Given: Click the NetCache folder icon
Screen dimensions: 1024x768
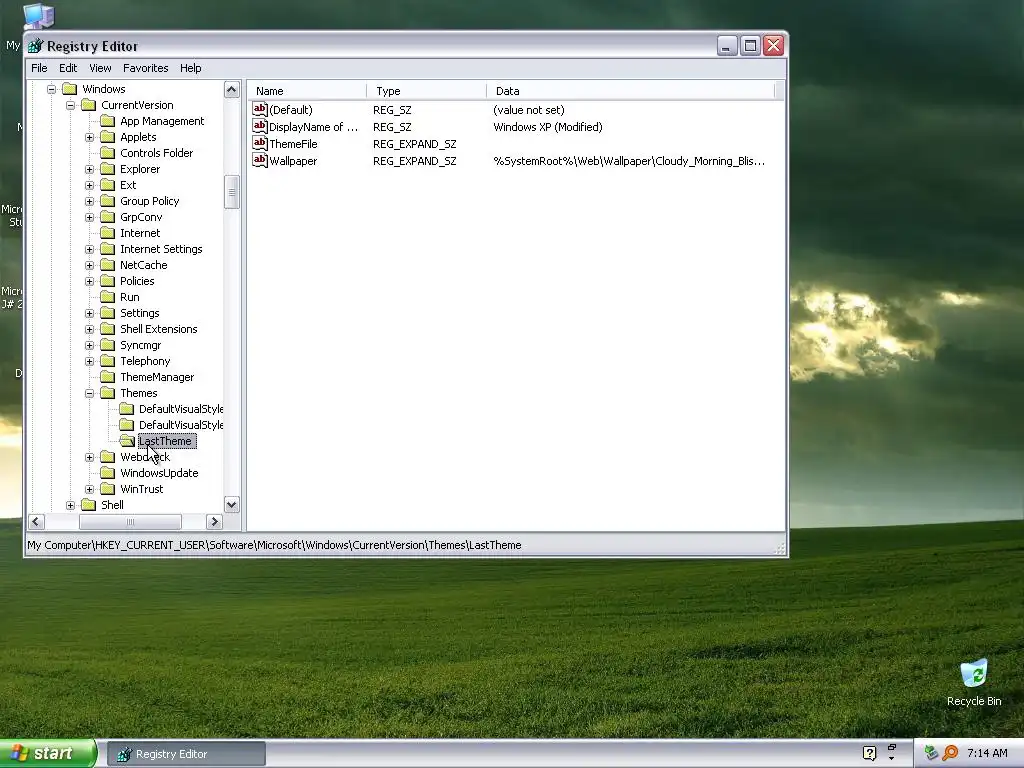Looking at the screenshot, I should [x=107, y=265].
